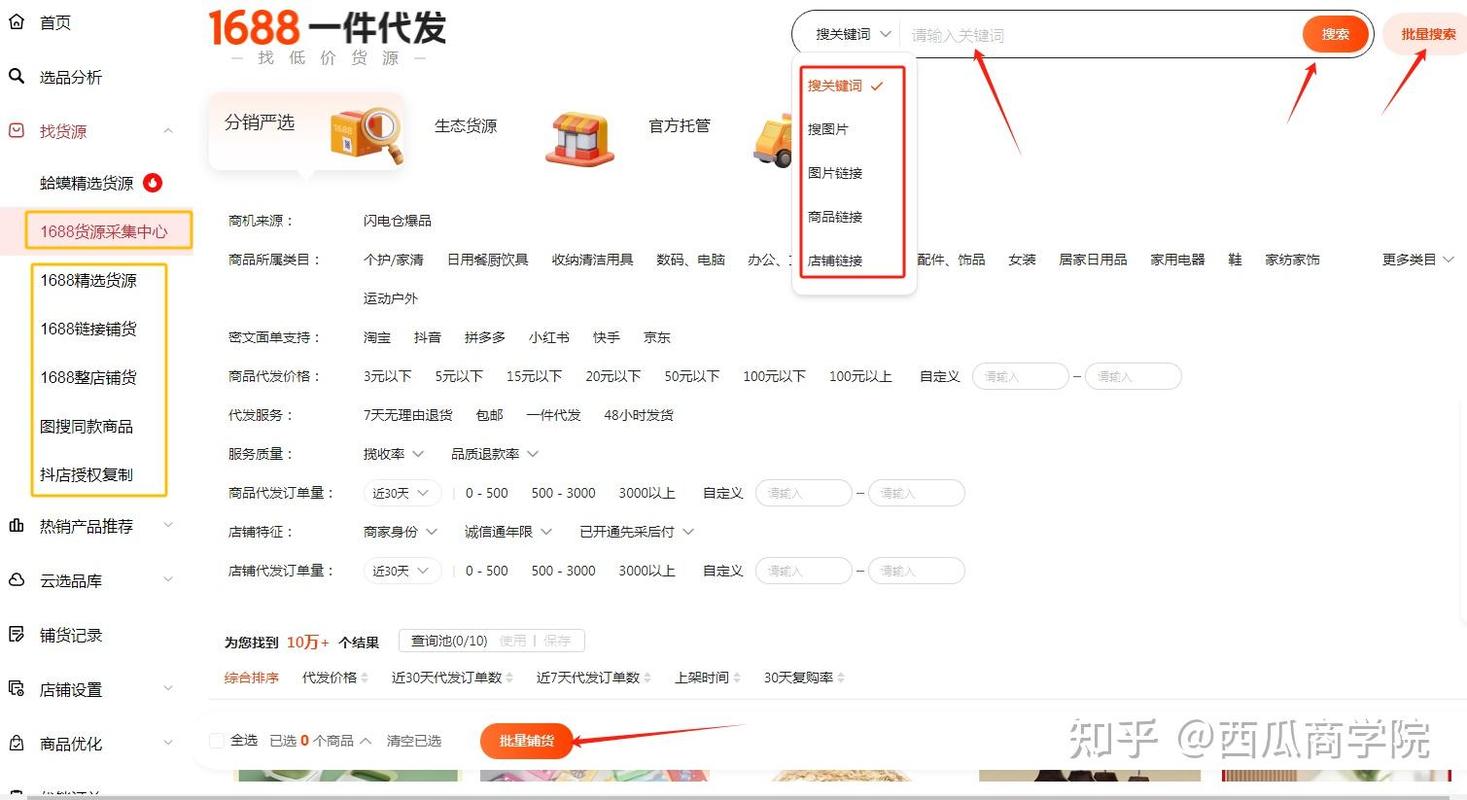
Task: Click the 云选品库 cloud icon
Action: (16, 580)
